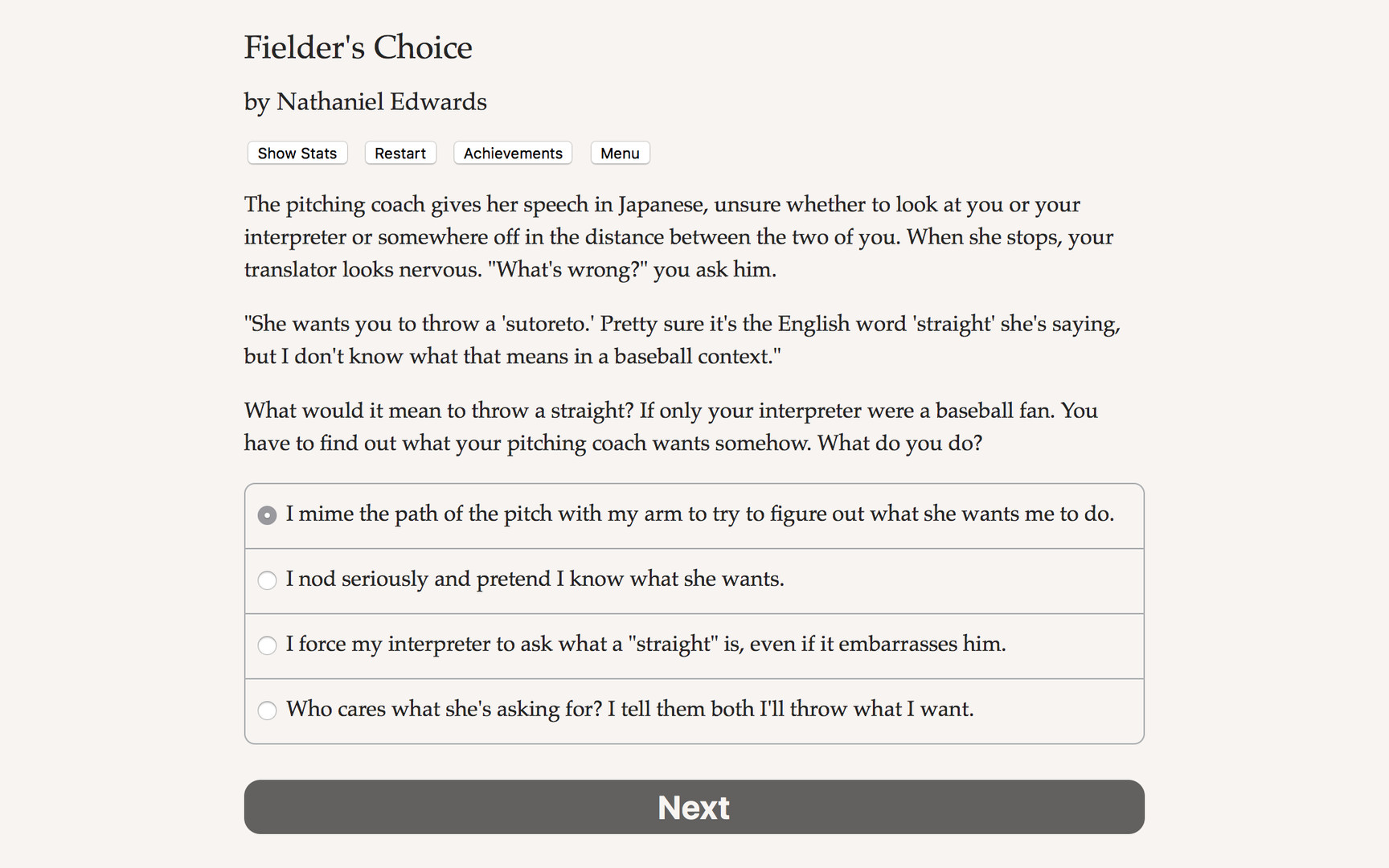Click the radio circle beside the nod option
The image size is (1389, 868).
click(267, 579)
